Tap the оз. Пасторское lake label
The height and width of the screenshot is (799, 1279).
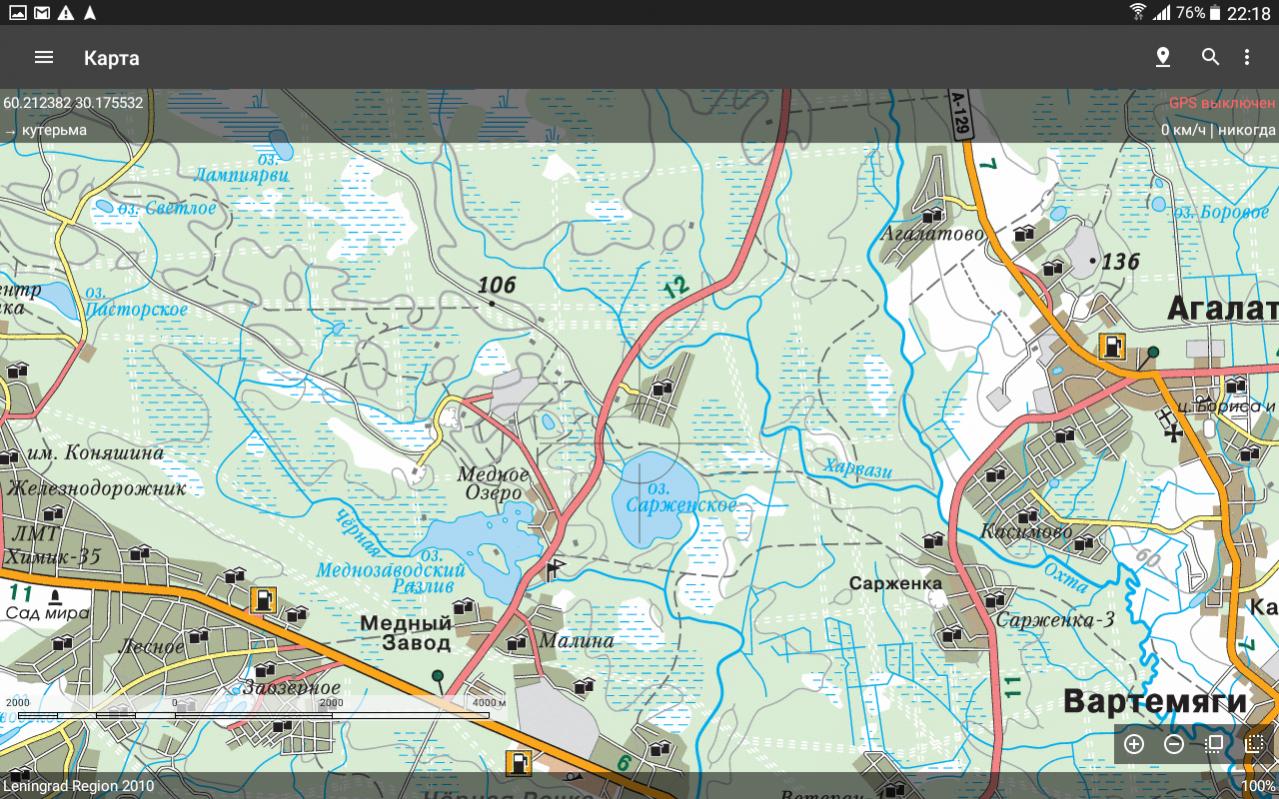point(136,301)
